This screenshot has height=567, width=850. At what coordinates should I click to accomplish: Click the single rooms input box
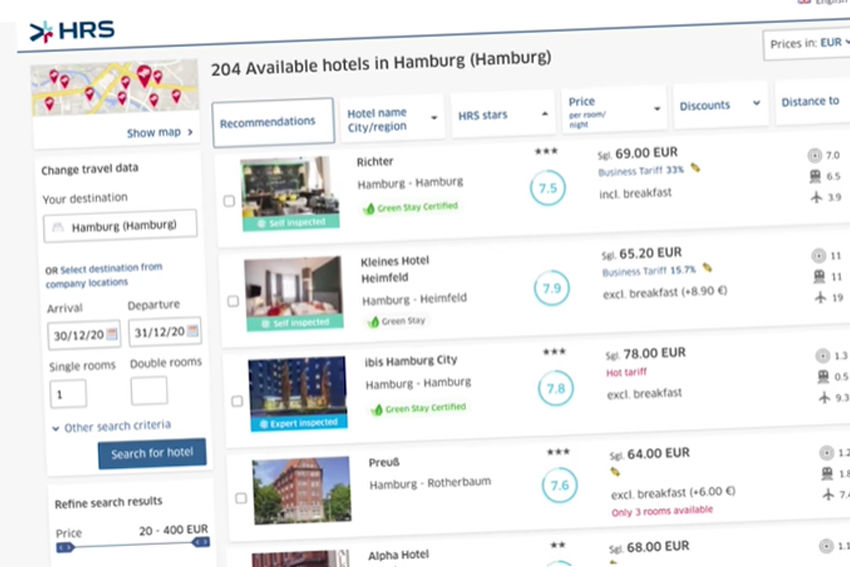click(68, 394)
